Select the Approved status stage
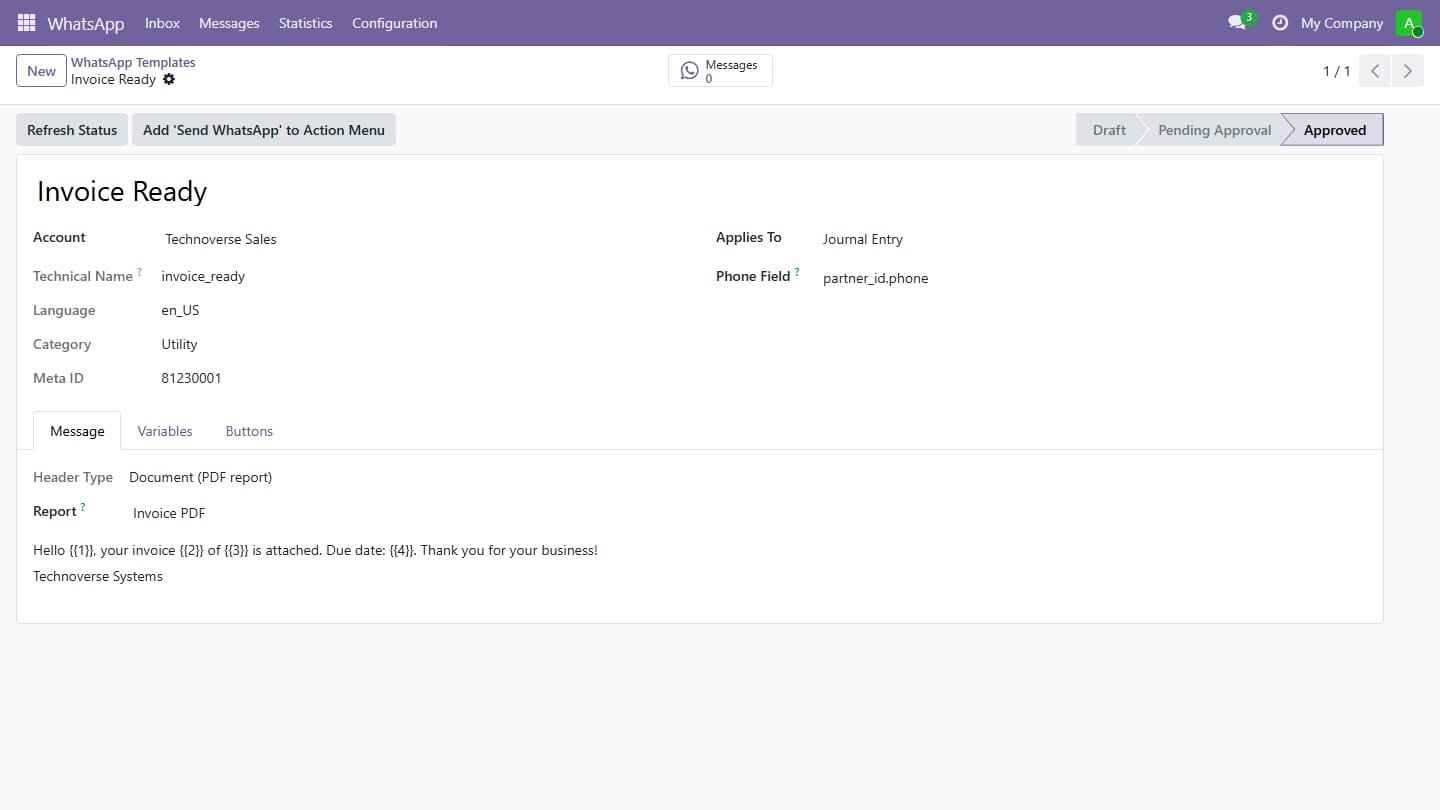Screen dimensions: 1440x810 click(x=1334, y=130)
